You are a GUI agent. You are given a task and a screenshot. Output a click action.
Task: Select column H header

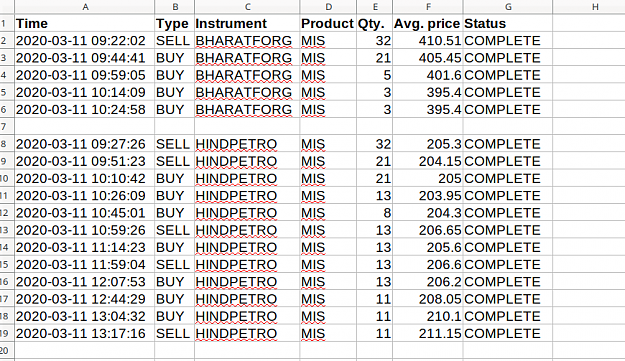coord(595,7)
